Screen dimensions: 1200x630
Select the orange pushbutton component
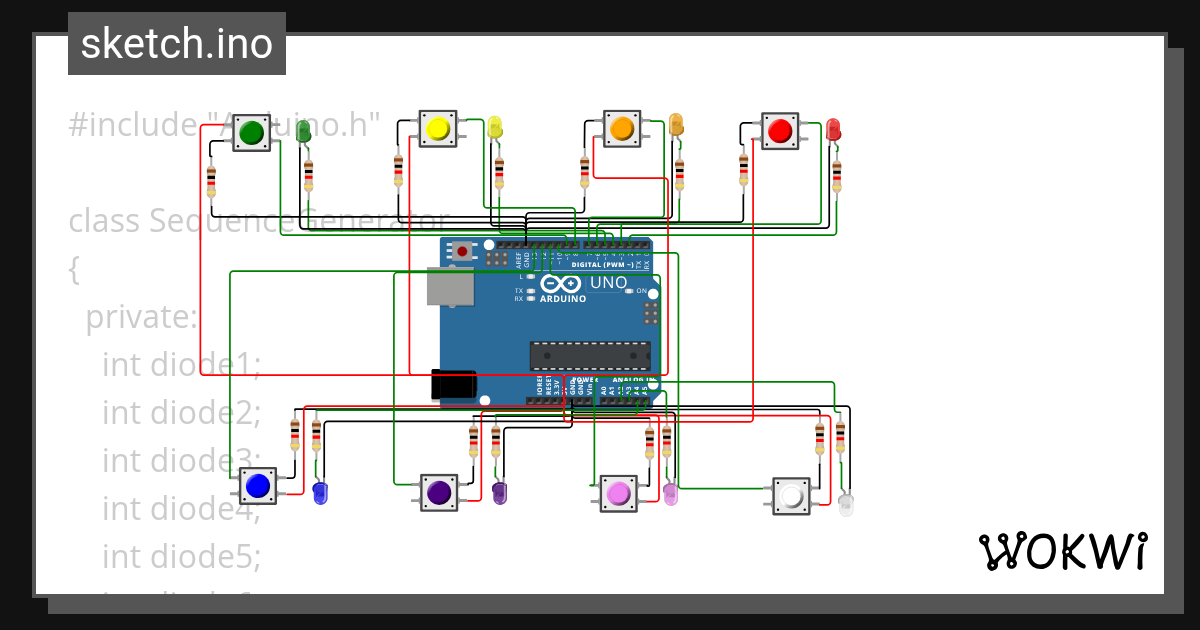click(620, 128)
